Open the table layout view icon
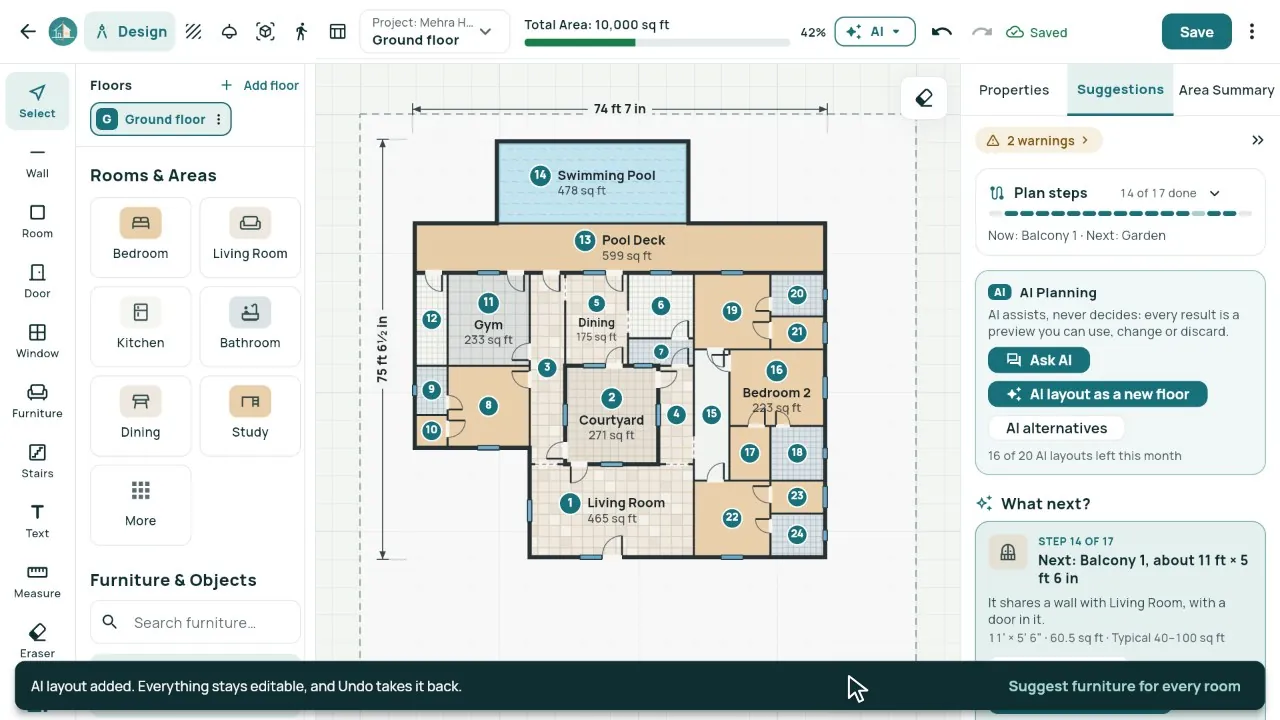This screenshot has height=720, width=1280. click(338, 32)
